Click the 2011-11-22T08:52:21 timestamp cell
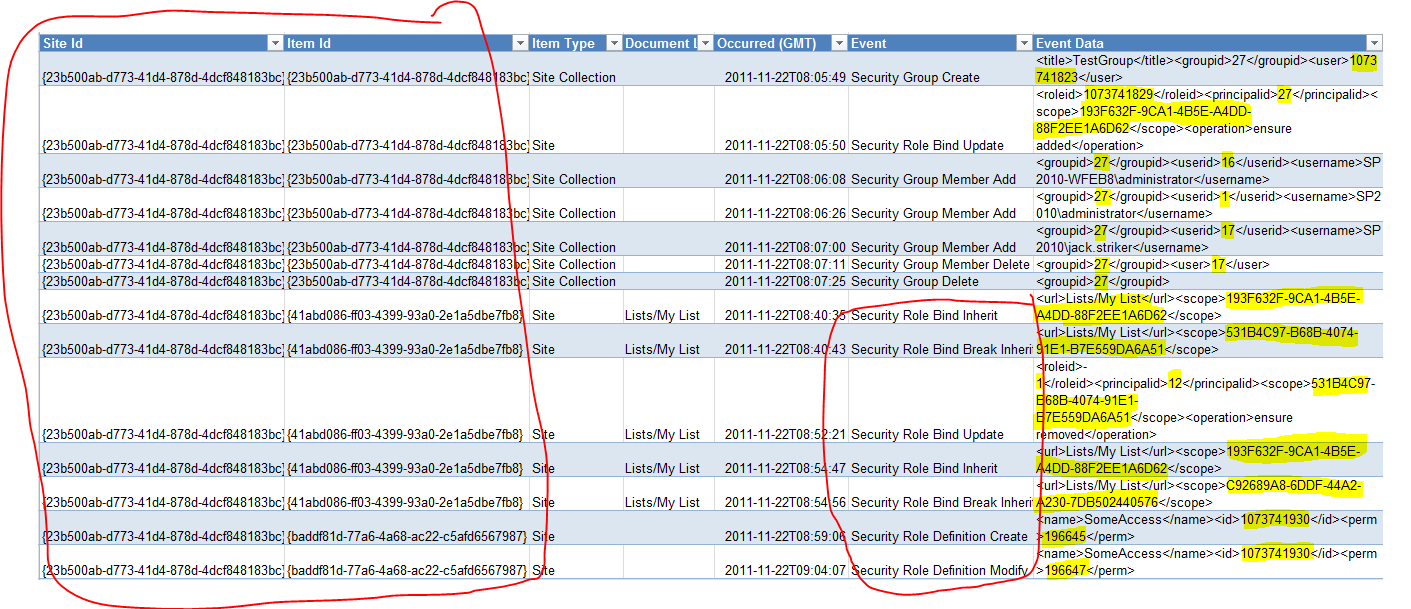Screen dimensions: 1411x609 pyautogui.click(x=785, y=434)
